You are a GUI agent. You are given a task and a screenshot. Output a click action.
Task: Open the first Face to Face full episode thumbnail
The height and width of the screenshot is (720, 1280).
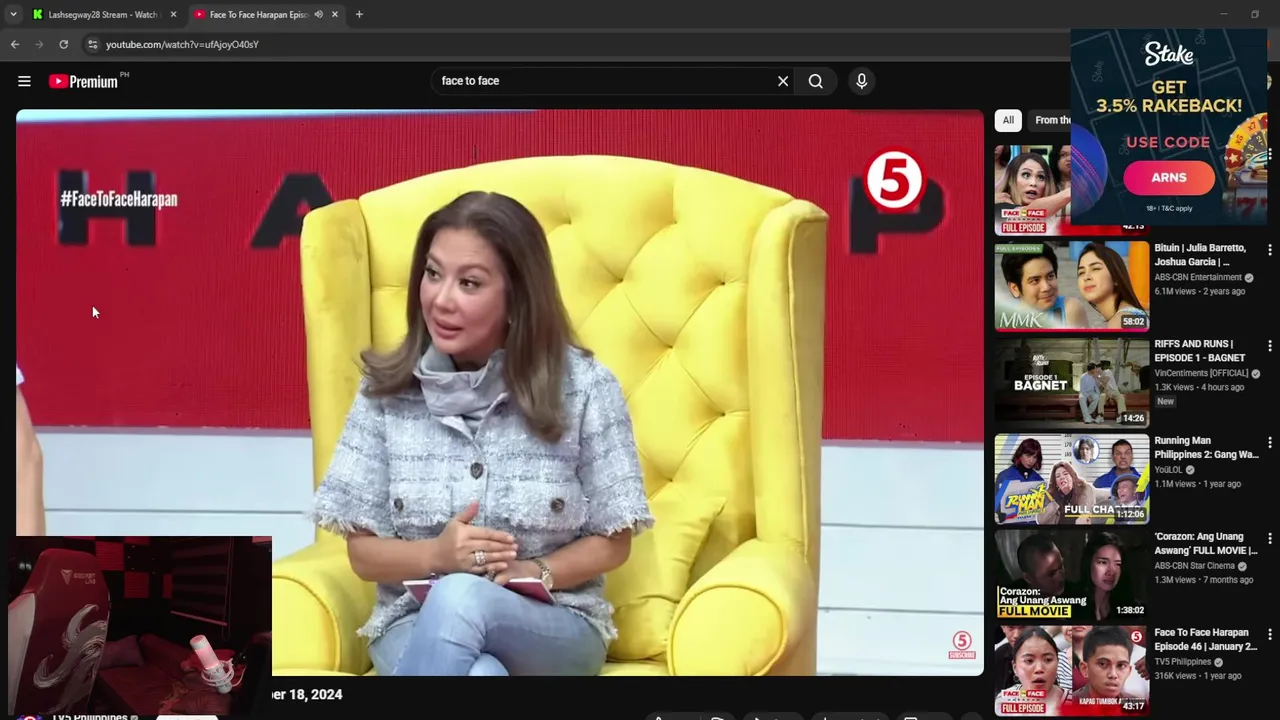click(1032, 190)
